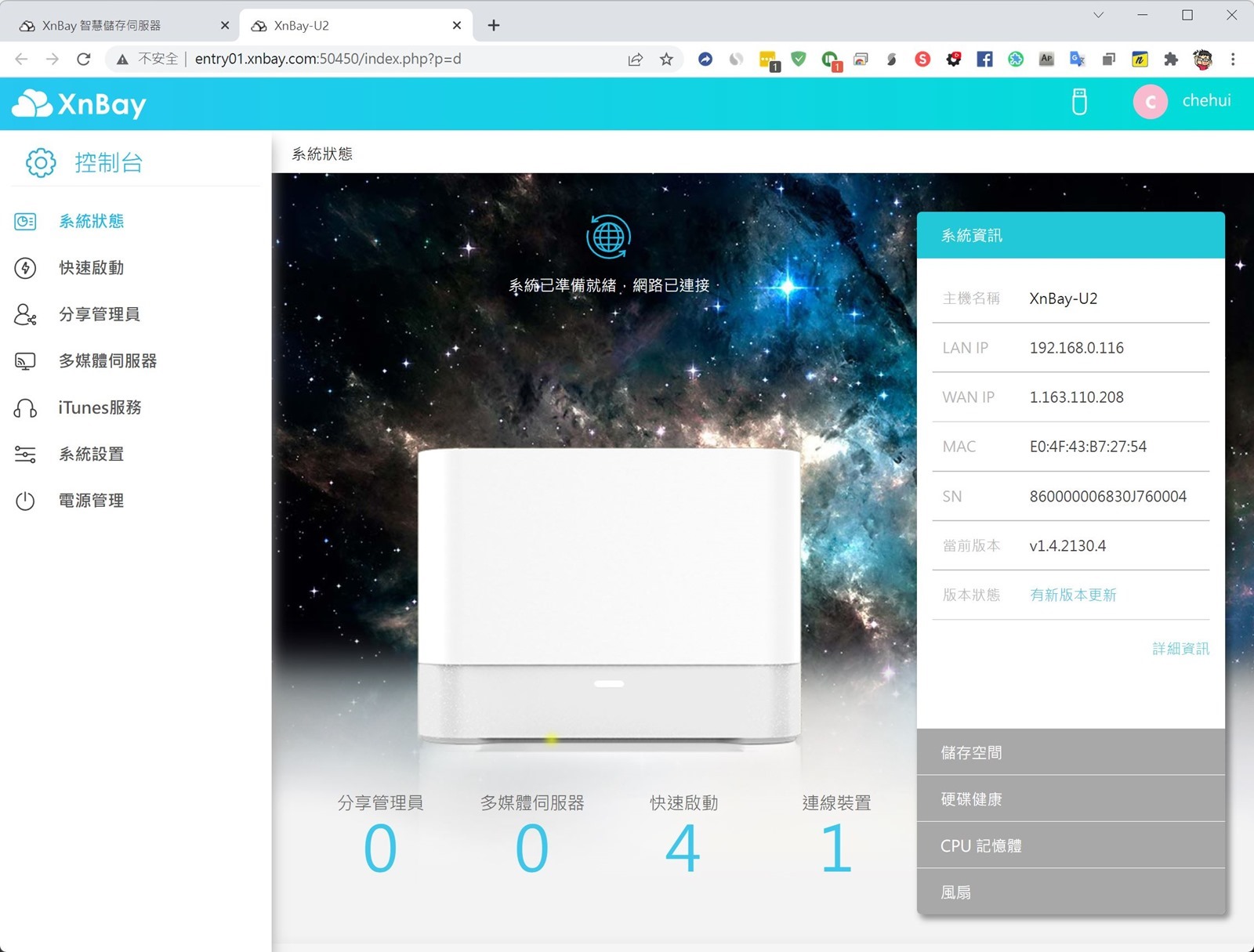The width and height of the screenshot is (1254, 952).
Task: Expand the CPU 記憶體 panel
Action: [x=1070, y=845]
